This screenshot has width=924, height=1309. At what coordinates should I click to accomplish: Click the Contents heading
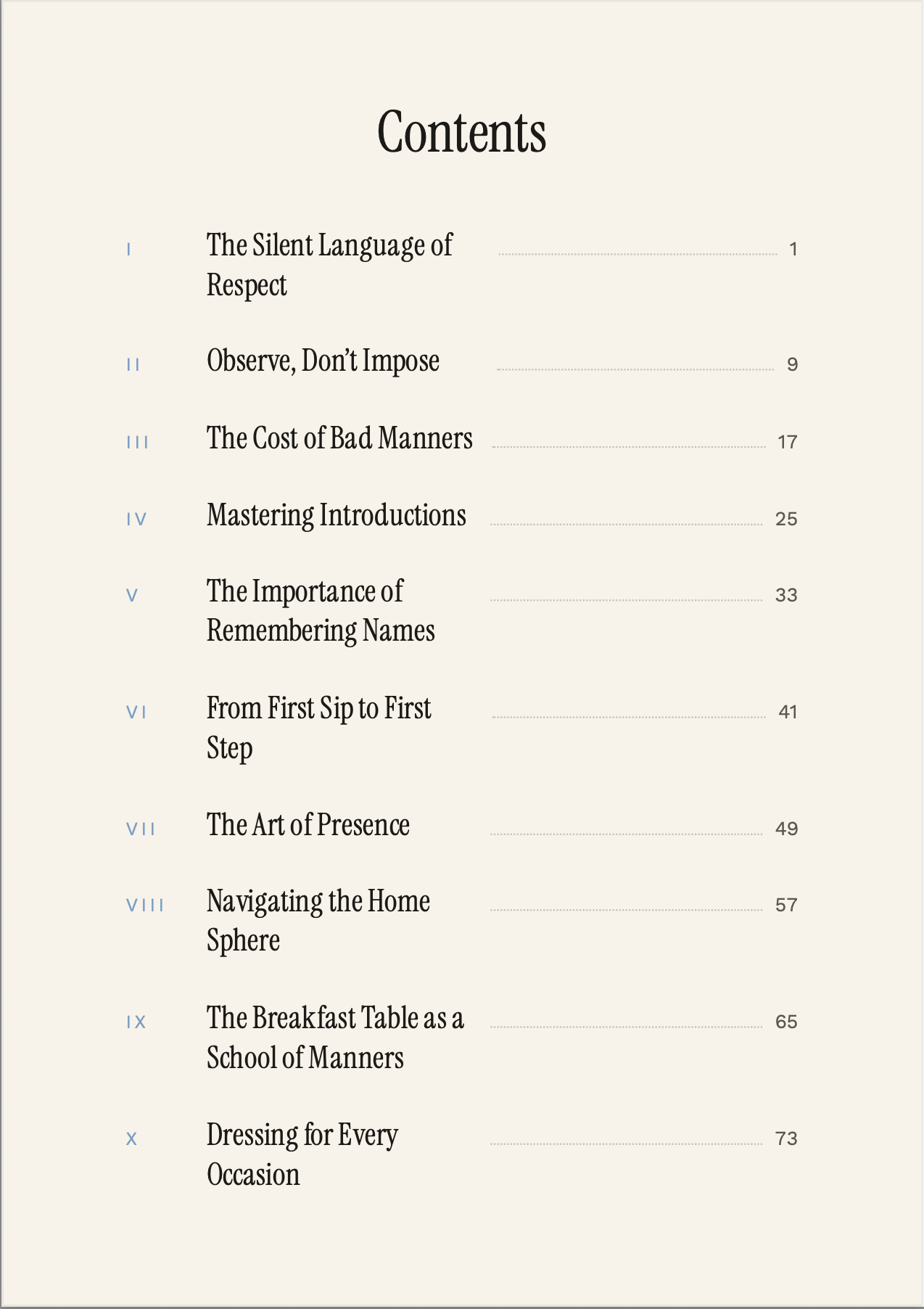click(x=461, y=132)
